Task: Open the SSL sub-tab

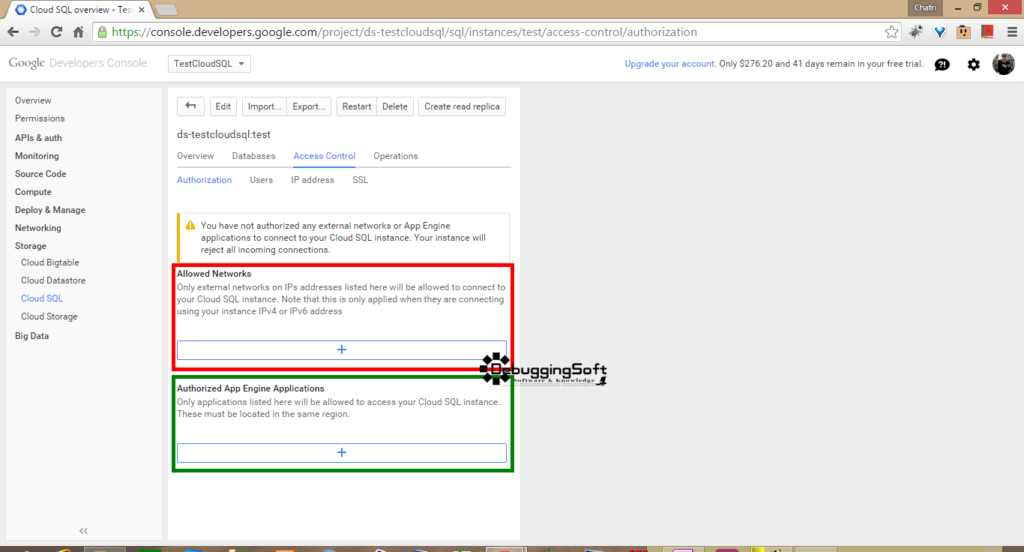Action: 360,180
